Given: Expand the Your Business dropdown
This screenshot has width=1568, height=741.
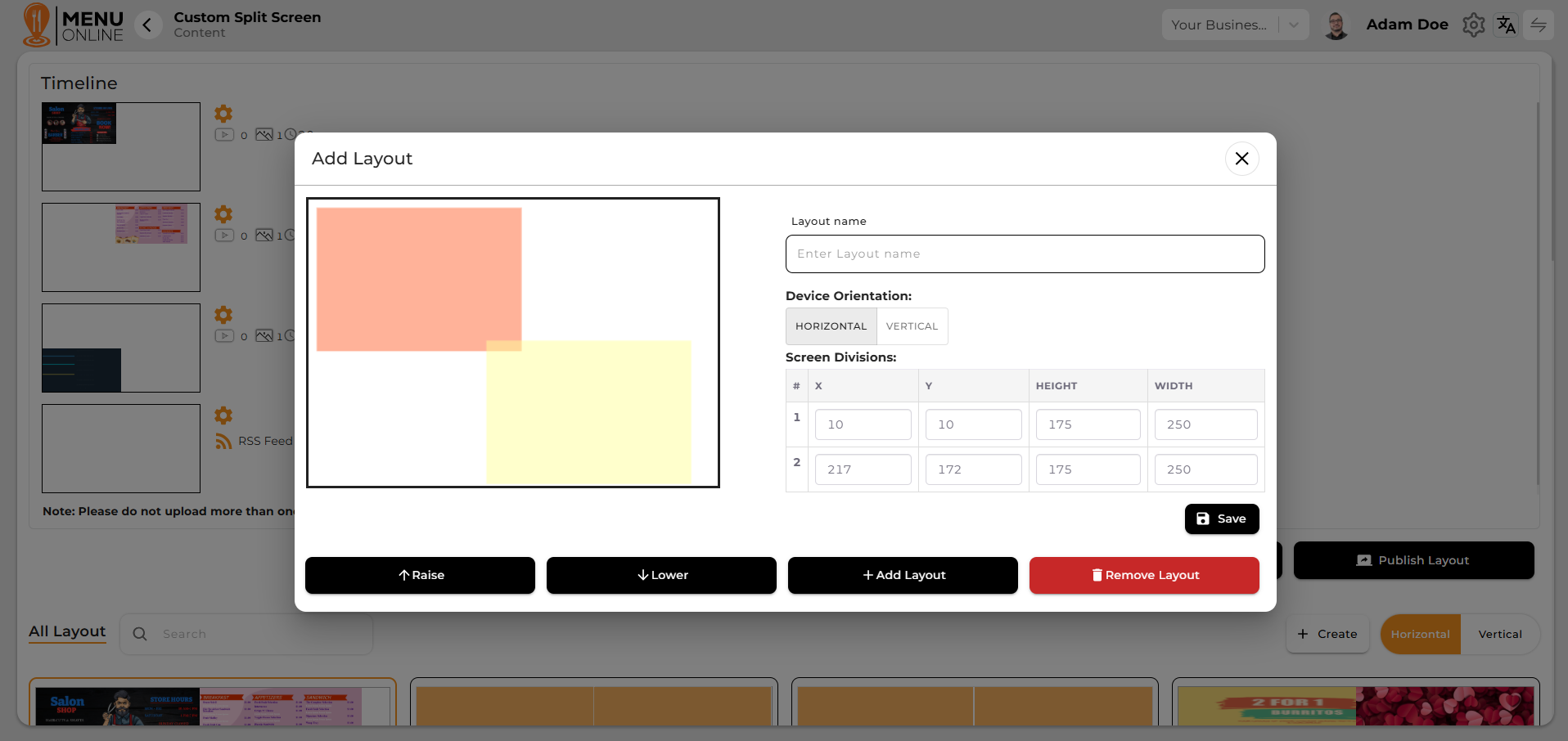Looking at the screenshot, I should click(x=1293, y=25).
